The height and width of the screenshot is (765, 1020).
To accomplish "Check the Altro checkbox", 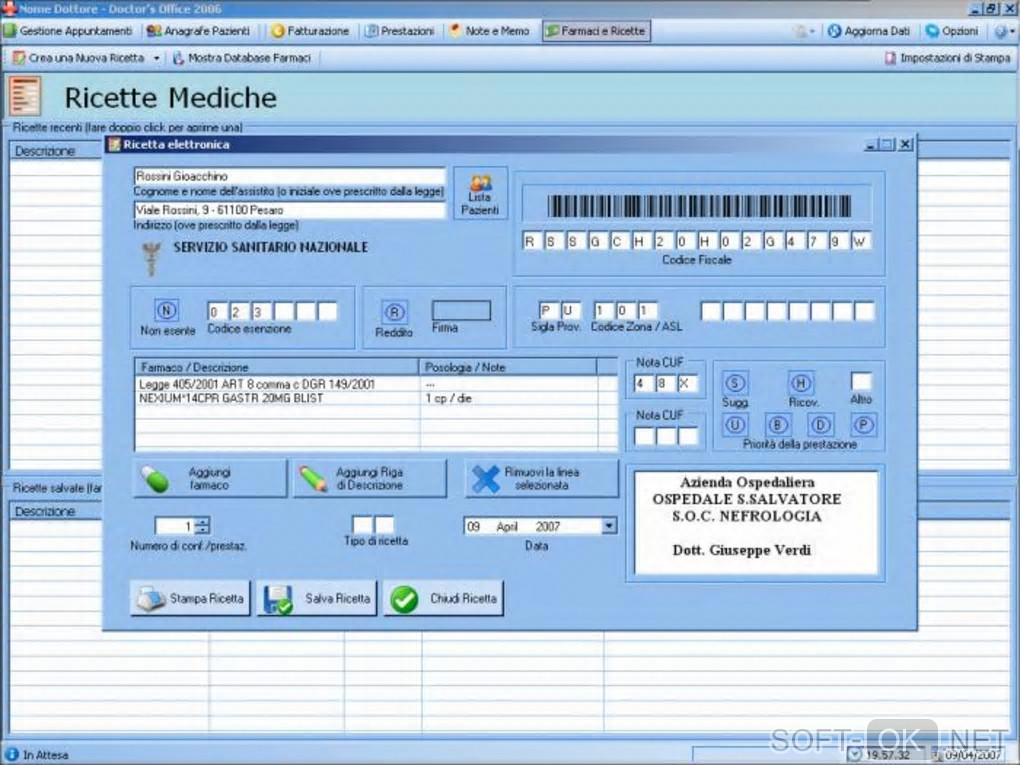I will 861,381.
